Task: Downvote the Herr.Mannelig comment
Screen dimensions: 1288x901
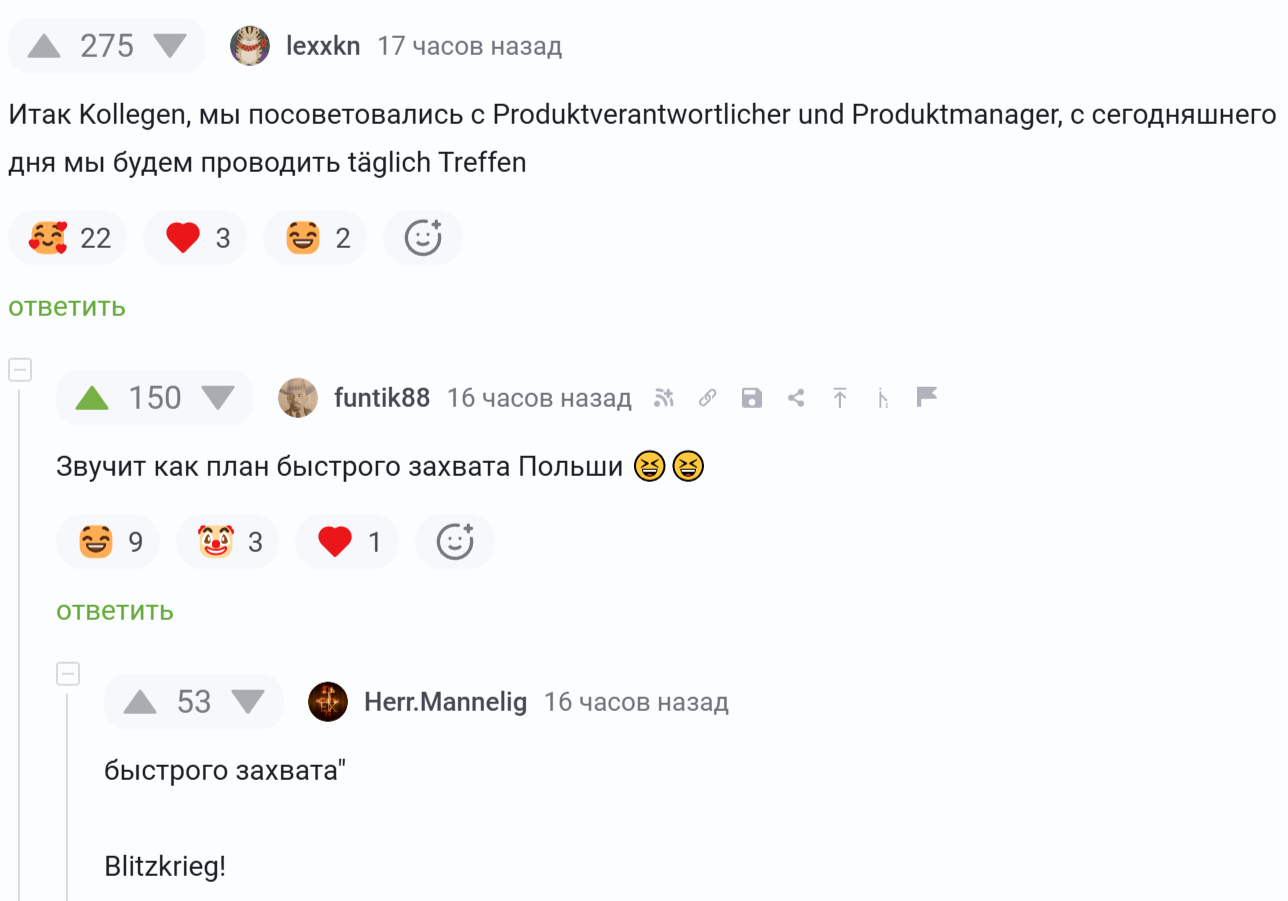Action: (247, 702)
